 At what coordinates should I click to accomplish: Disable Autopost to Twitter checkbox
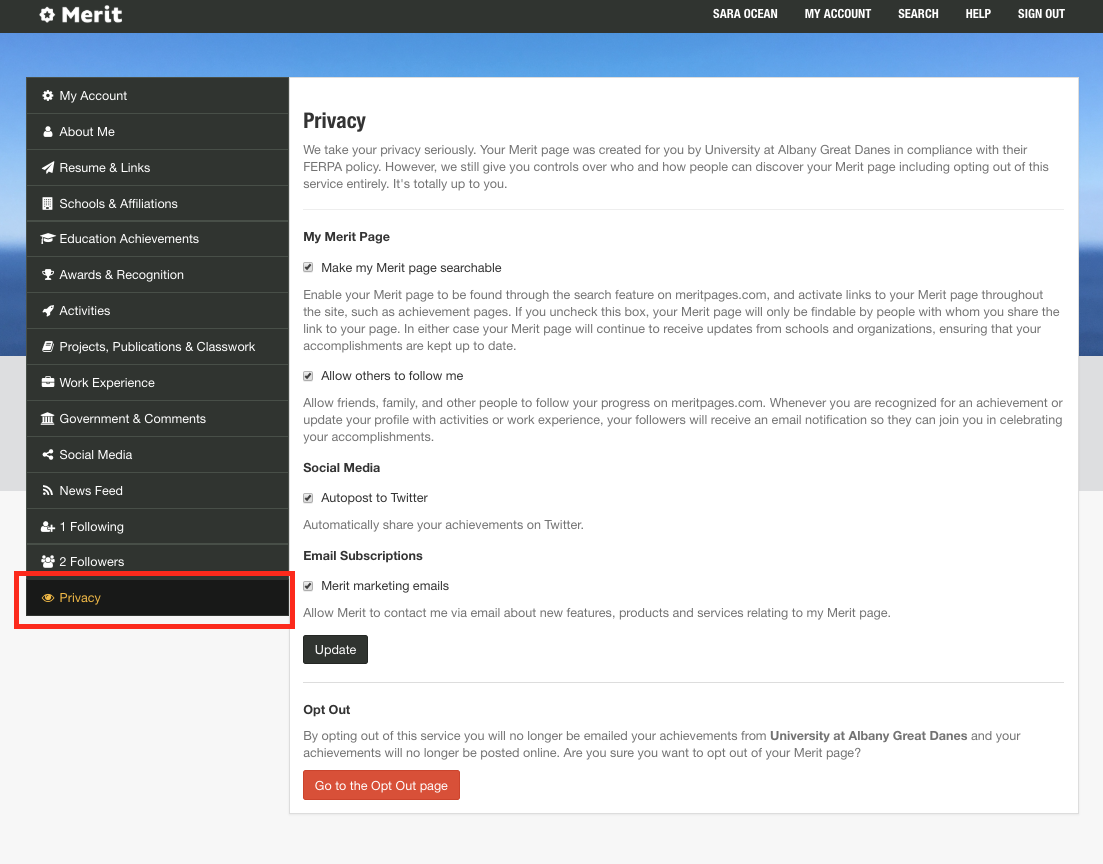click(308, 498)
